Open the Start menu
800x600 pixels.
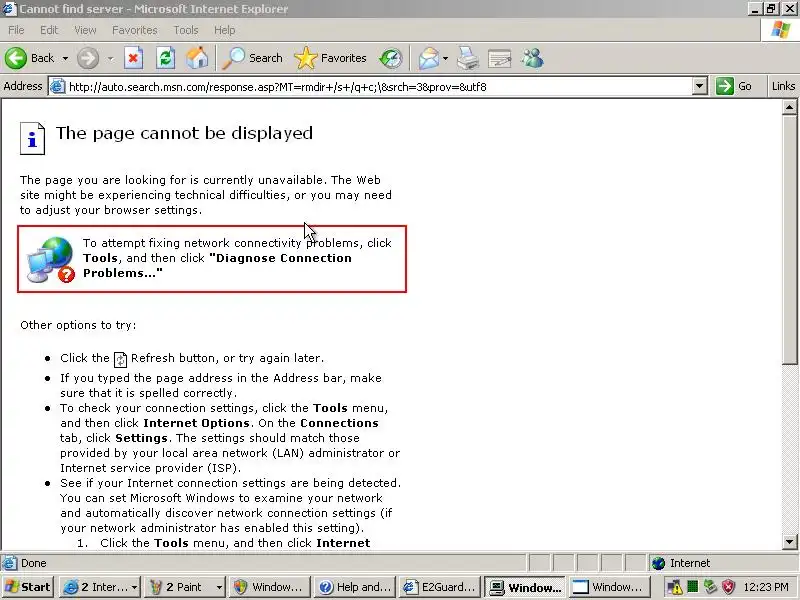pyautogui.click(x=28, y=587)
